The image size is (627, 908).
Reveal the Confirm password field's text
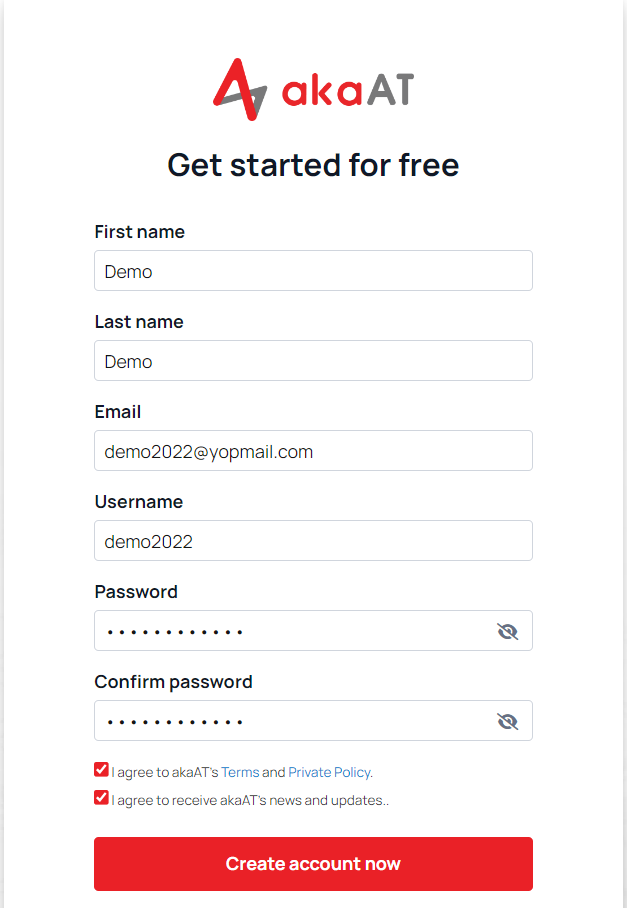click(x=508, y=722)
